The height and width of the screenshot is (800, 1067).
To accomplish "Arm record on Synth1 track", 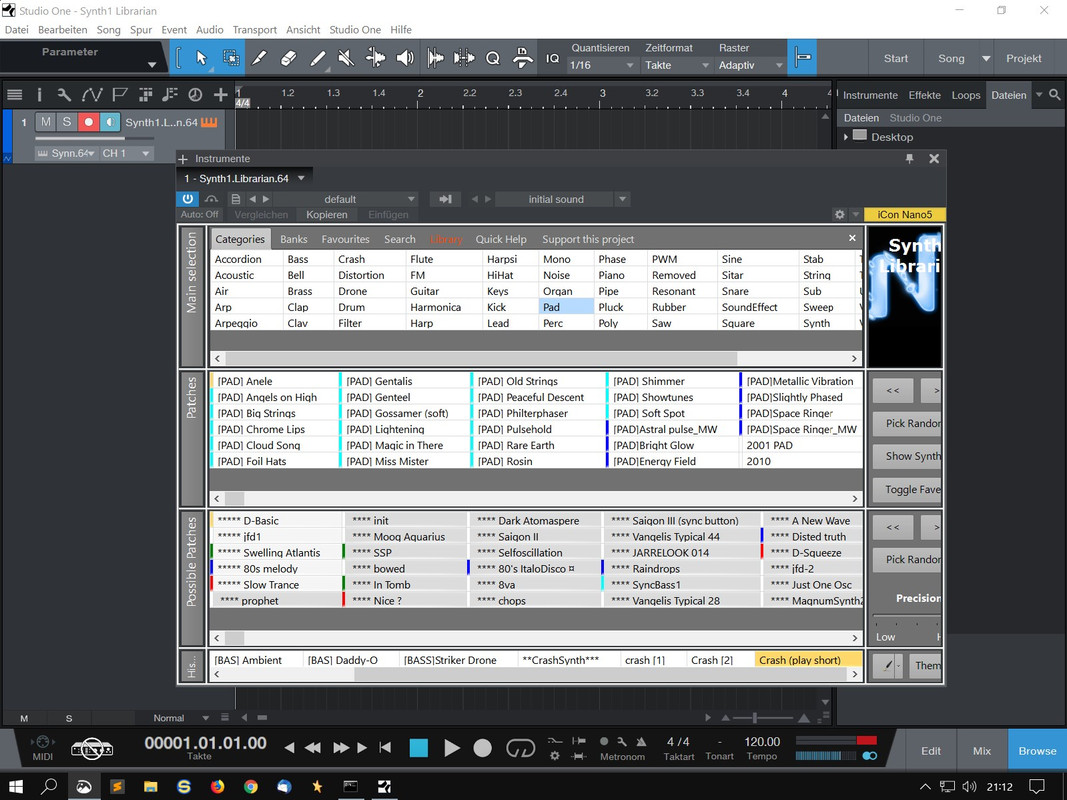I will (88, 122).
